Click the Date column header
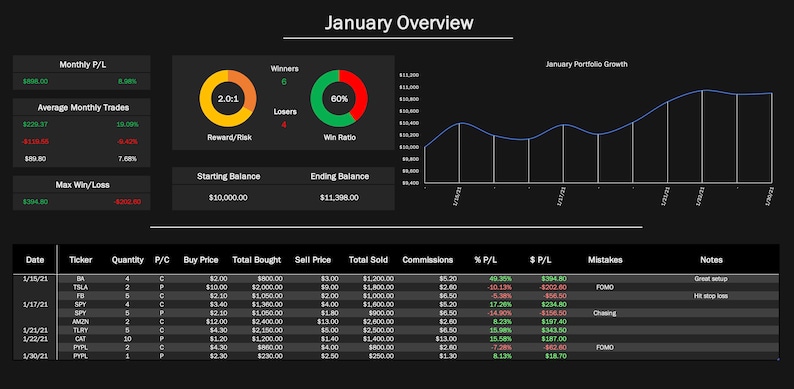The height and width of the screenshot is (389, 794). pyautogui.click(x=35, y=260)
